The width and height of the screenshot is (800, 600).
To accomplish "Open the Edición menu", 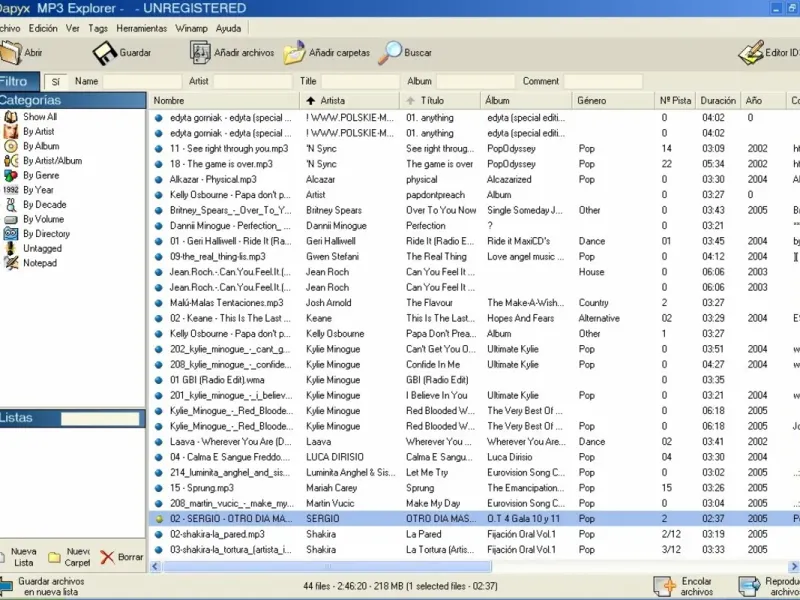I will click(43, 29).
